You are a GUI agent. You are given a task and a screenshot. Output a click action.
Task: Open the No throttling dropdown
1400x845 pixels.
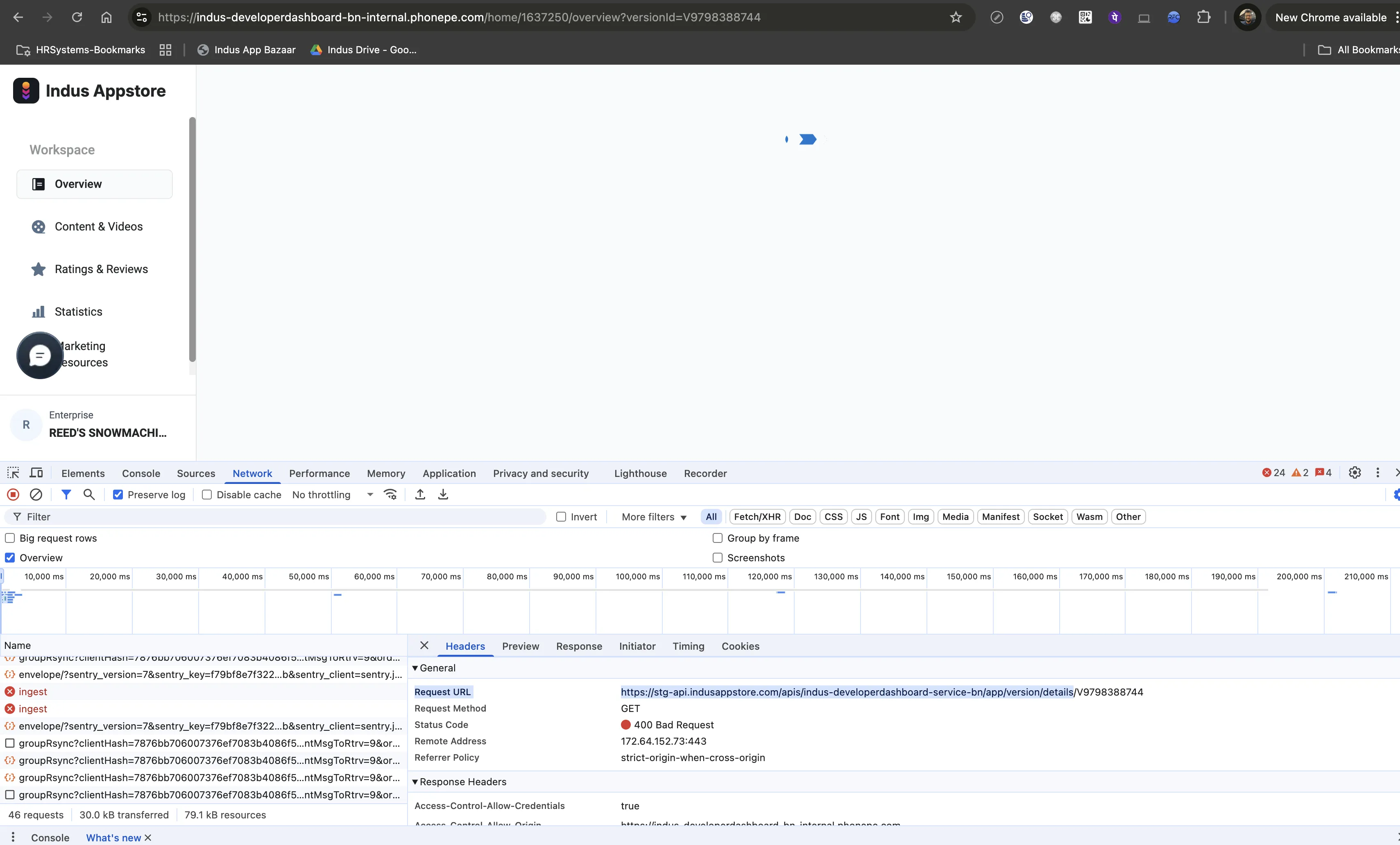click(332, 495)
